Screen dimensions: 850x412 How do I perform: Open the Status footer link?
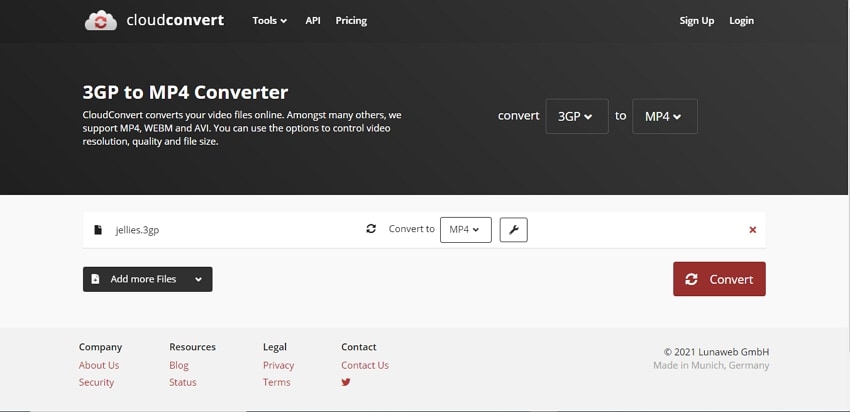coord(183,382)
